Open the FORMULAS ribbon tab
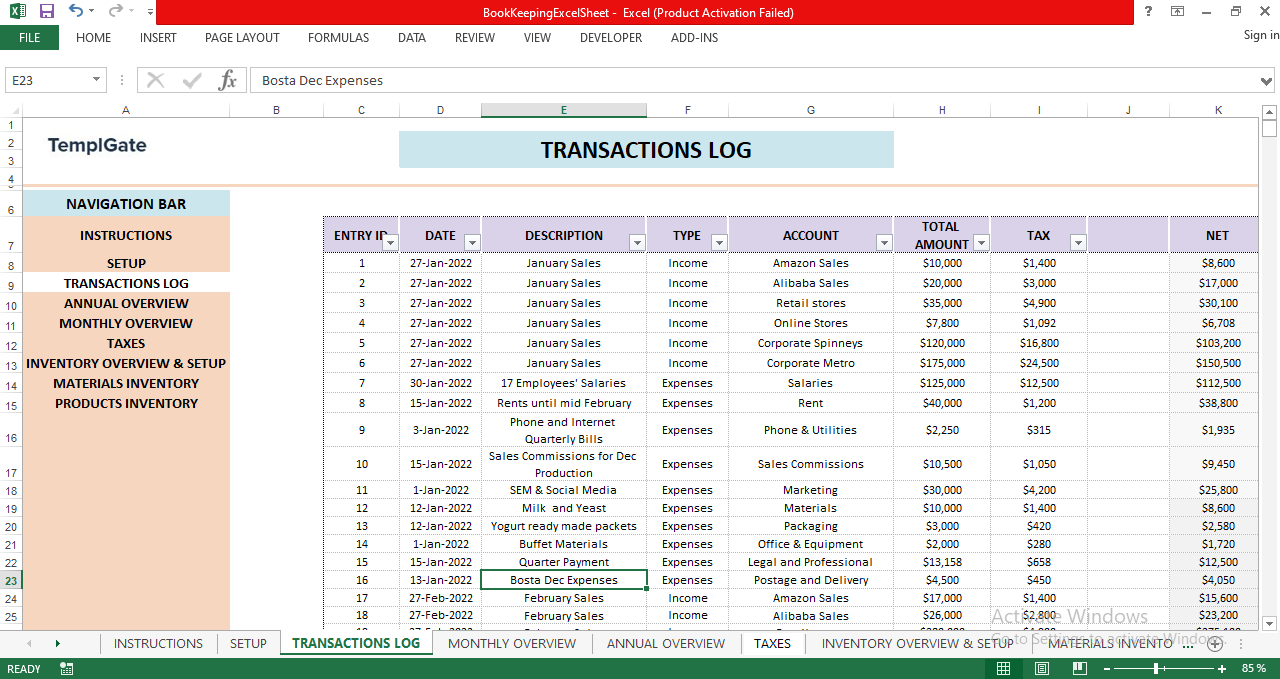This screenshot has width=1280, height=679. [x=338, y=38]
